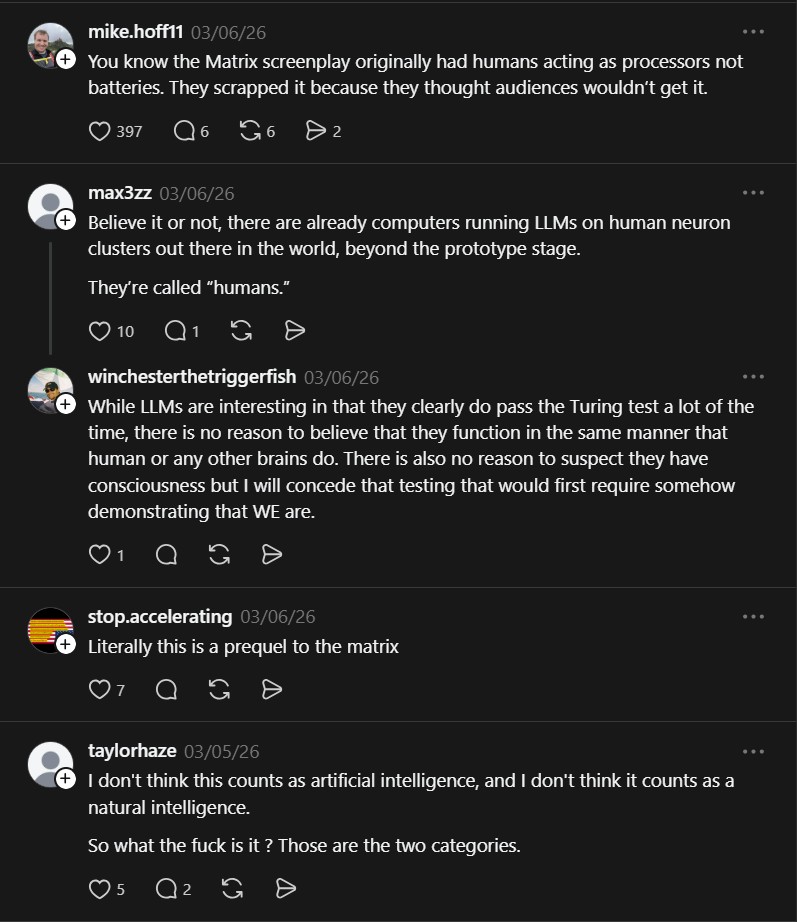Viewport: 797px width, 922px height.
Task: Open more options on winchesterthetriggerfish's post
Action: tap(753, 377)
